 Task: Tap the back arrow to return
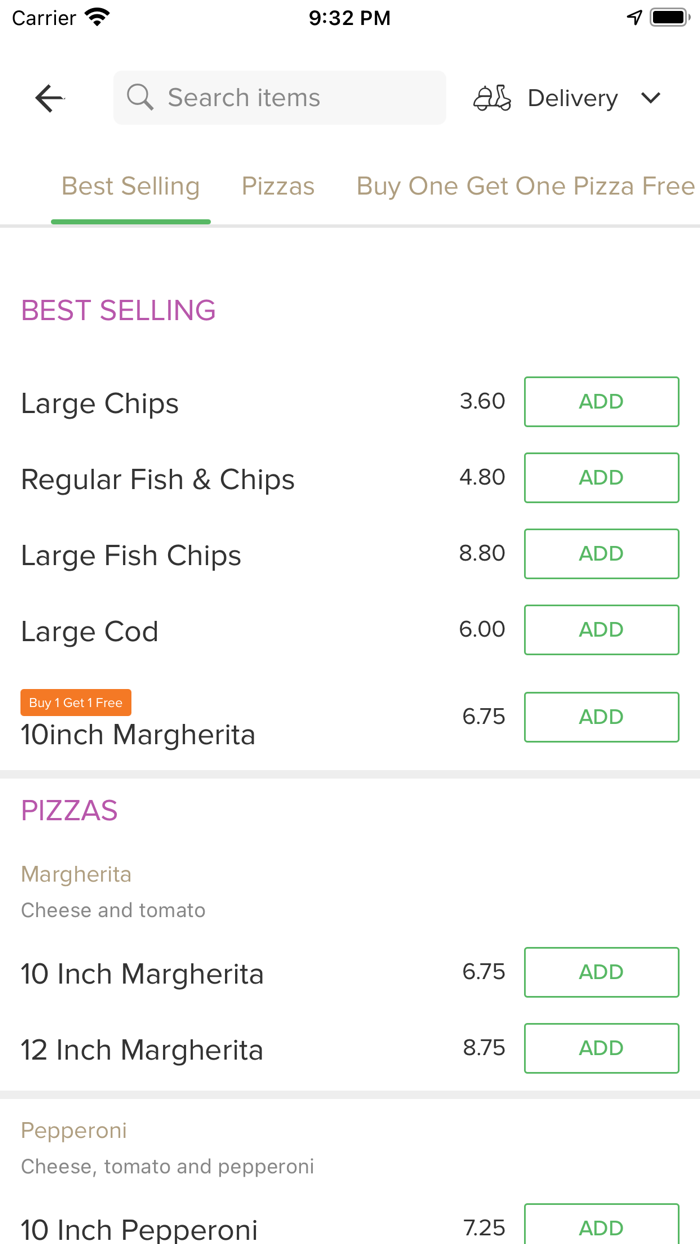(48, 97)
